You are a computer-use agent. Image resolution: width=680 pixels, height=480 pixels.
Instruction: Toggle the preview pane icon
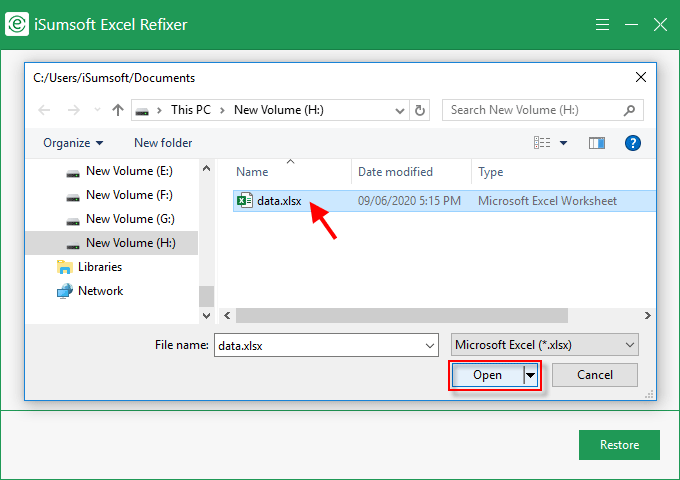(597, 143)
